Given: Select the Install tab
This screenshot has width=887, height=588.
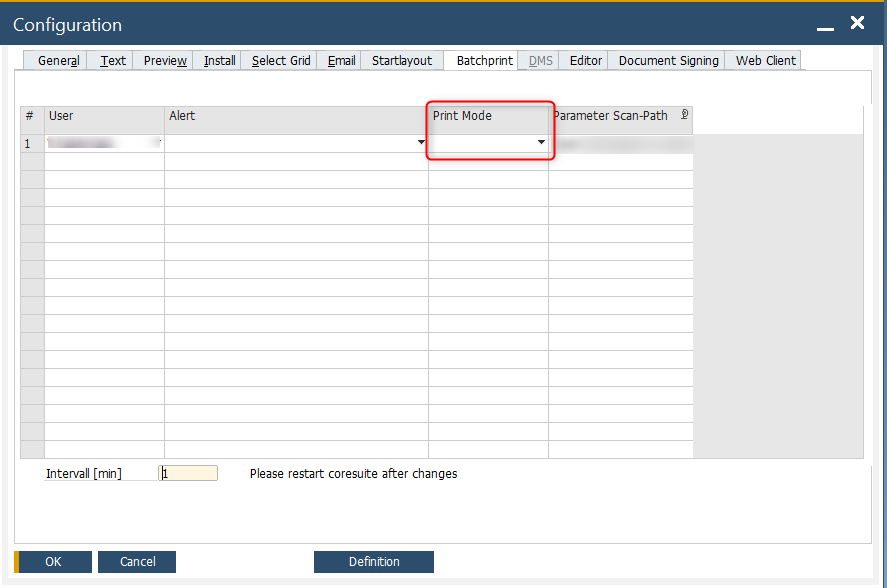Looking at the screenshot, I should tap(219, 61).
